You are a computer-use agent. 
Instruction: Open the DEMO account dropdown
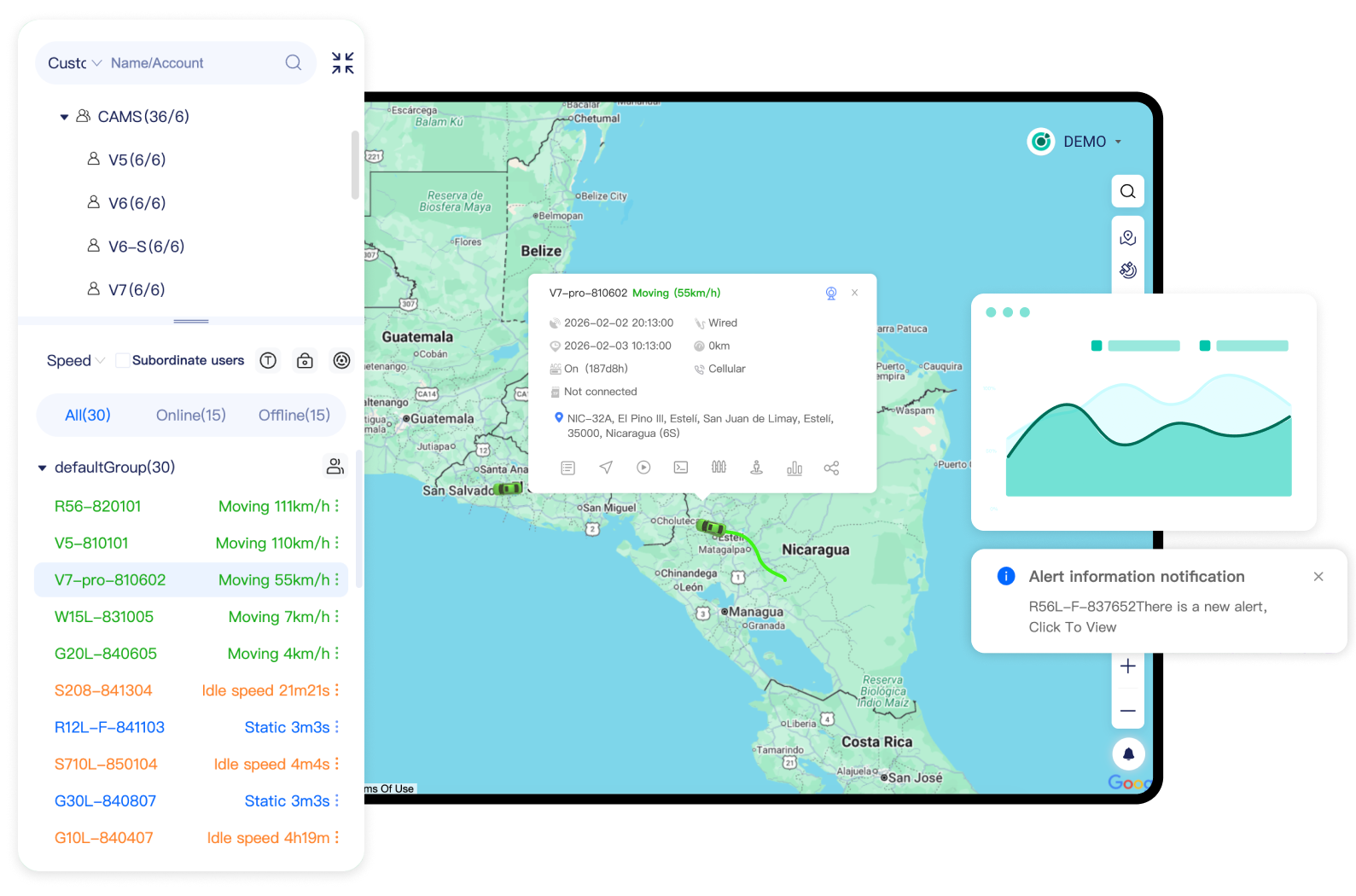tap(1077, 142)
